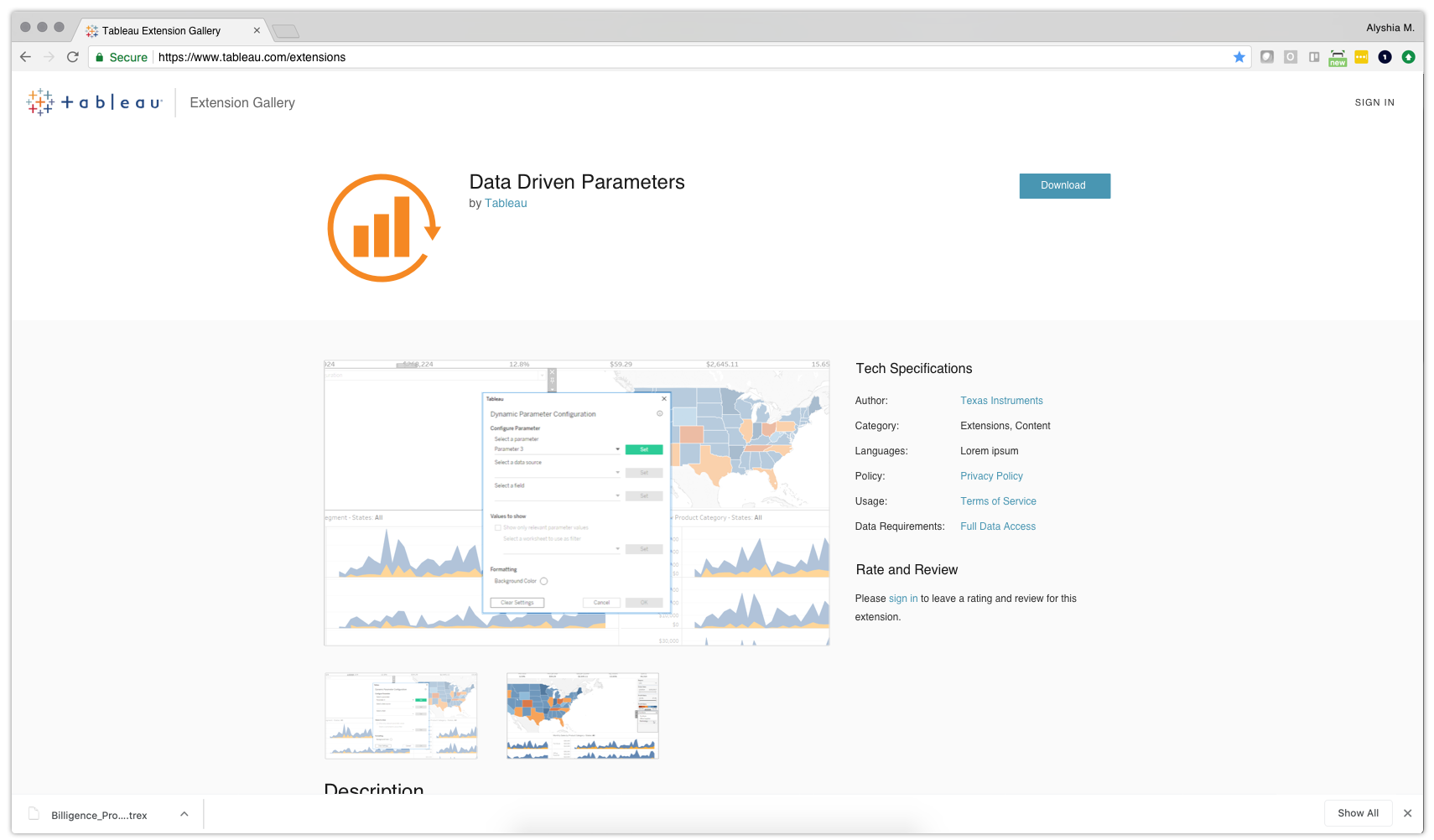Open the Full Data Access link
This screenshot has height=840, width=1434.
click(998, 526)
